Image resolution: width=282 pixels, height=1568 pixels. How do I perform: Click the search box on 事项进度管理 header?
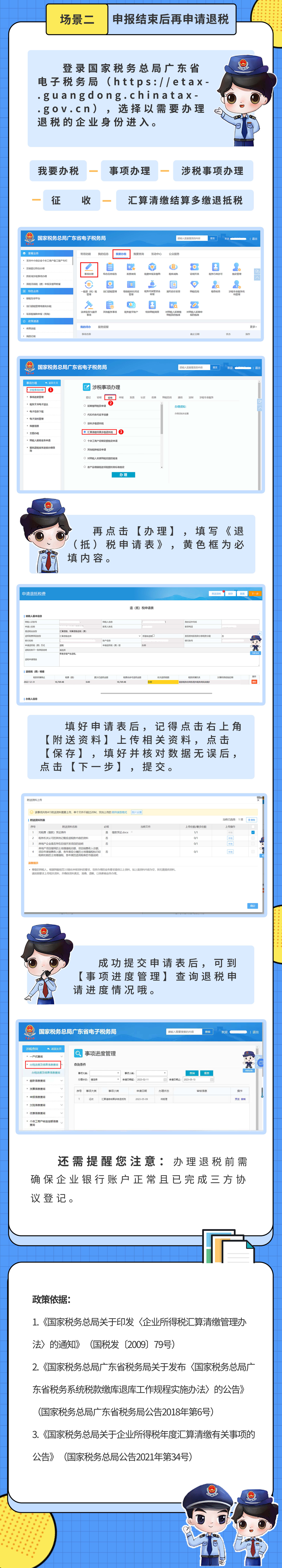(x=184, y=1032)
